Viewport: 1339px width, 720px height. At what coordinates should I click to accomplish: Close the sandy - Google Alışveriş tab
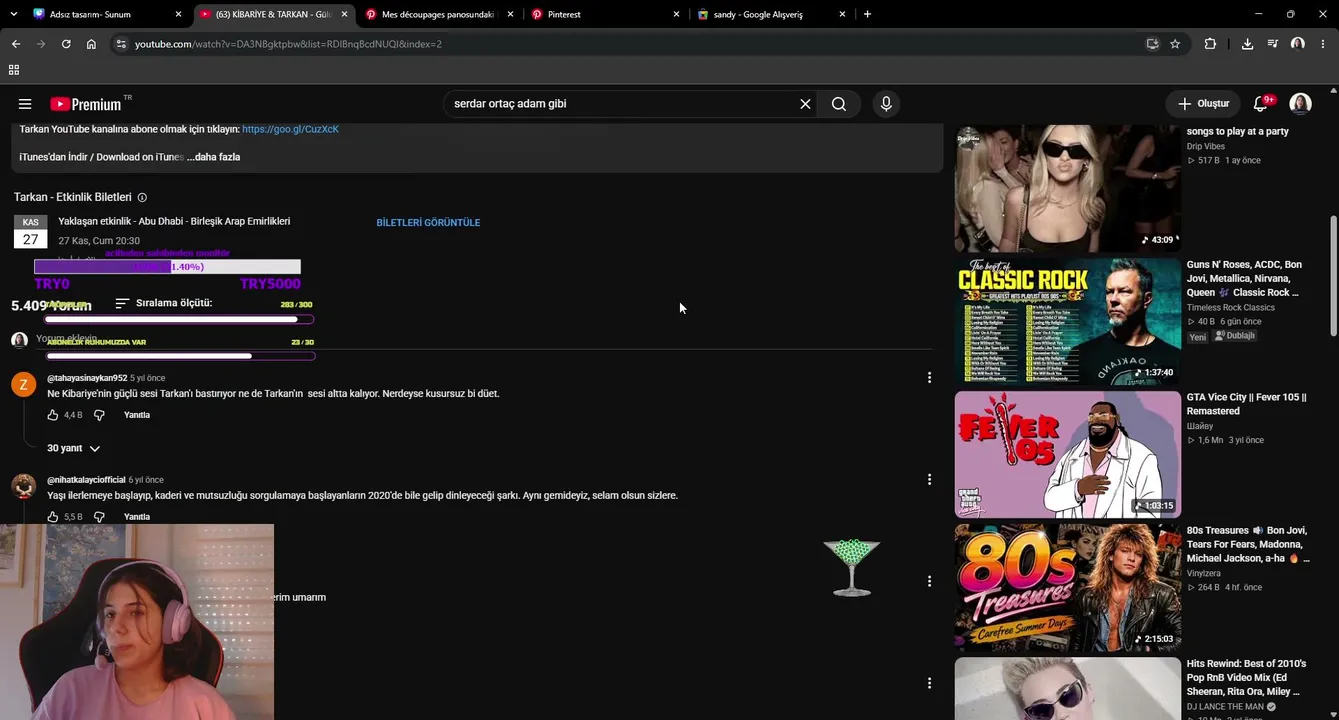[842, 14]
